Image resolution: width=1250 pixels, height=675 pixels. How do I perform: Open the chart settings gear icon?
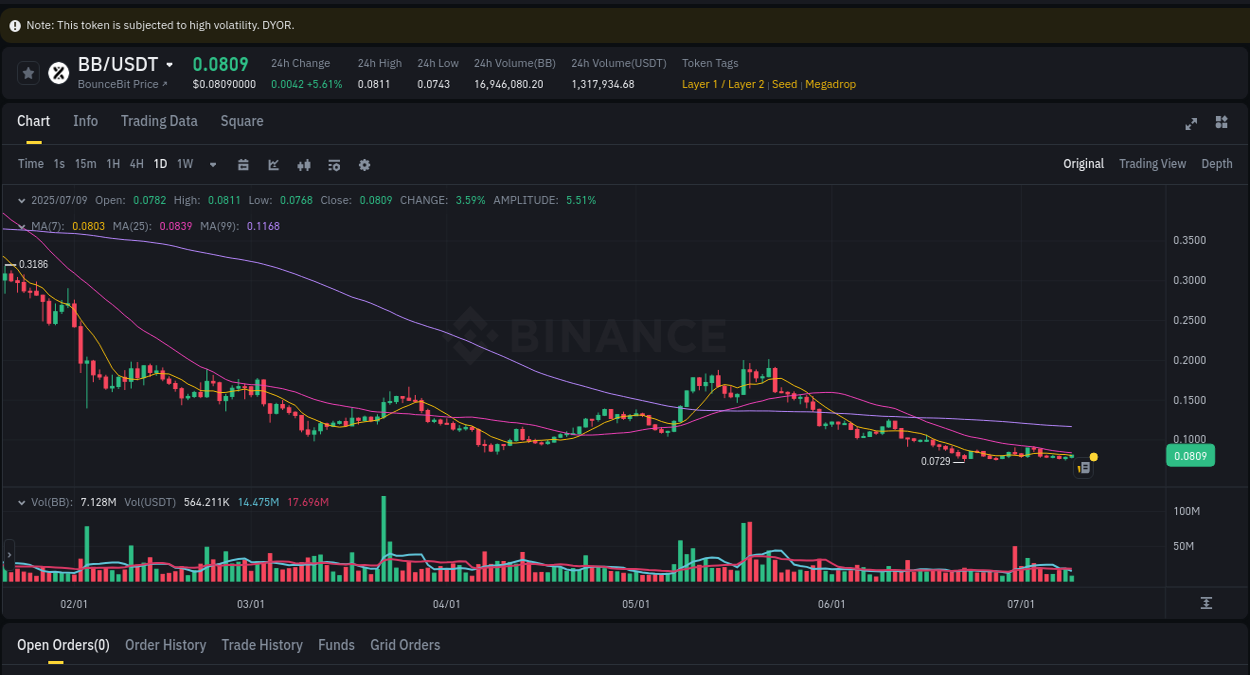coord(364,164)
